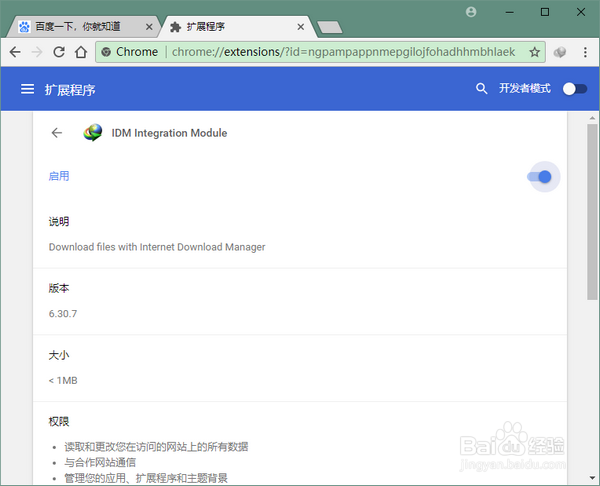
Task: Click the browser forward arrow button
Action: tap(37, 52)
